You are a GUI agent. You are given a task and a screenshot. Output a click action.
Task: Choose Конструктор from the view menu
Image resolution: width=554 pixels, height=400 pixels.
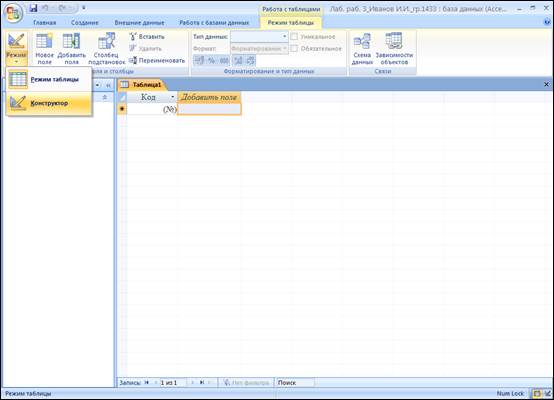49,103
